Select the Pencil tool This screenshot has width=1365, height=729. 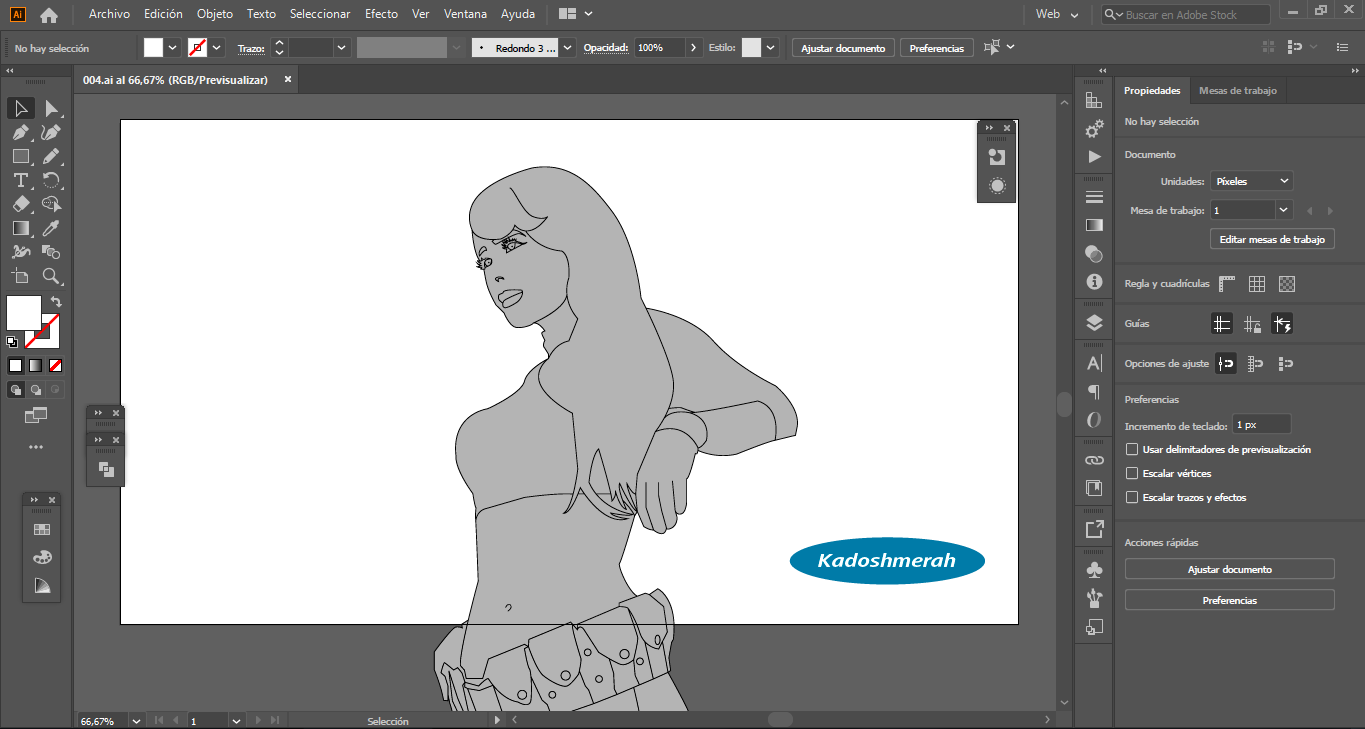[x=51, y=156]
